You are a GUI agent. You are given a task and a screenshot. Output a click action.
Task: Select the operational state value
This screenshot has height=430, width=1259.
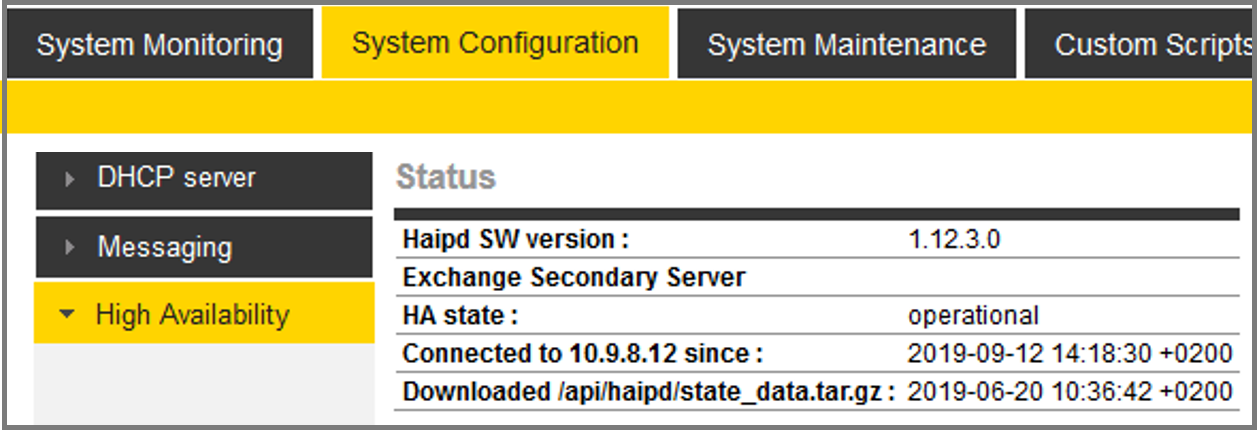point(973,315)
